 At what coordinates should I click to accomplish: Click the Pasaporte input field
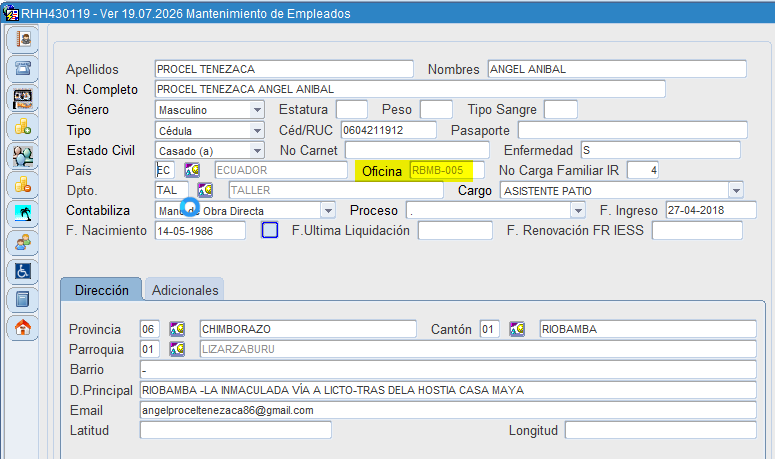click(633, 130)
